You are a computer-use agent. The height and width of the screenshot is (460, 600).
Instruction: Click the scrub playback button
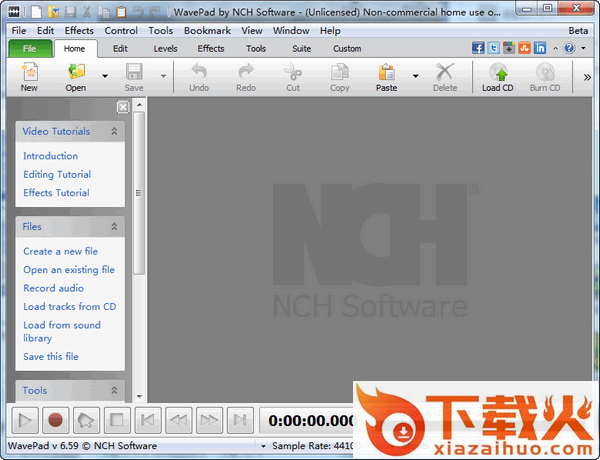[86, 420]
